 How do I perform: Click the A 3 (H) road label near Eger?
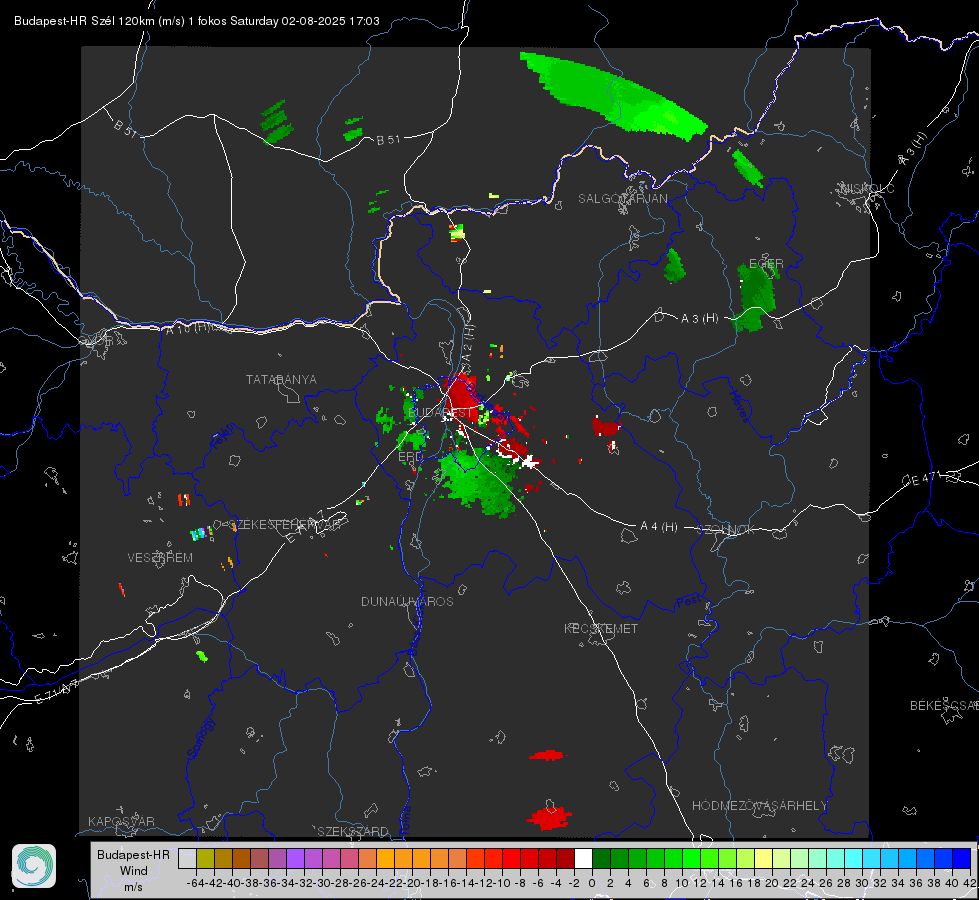(x=699, y=319)
